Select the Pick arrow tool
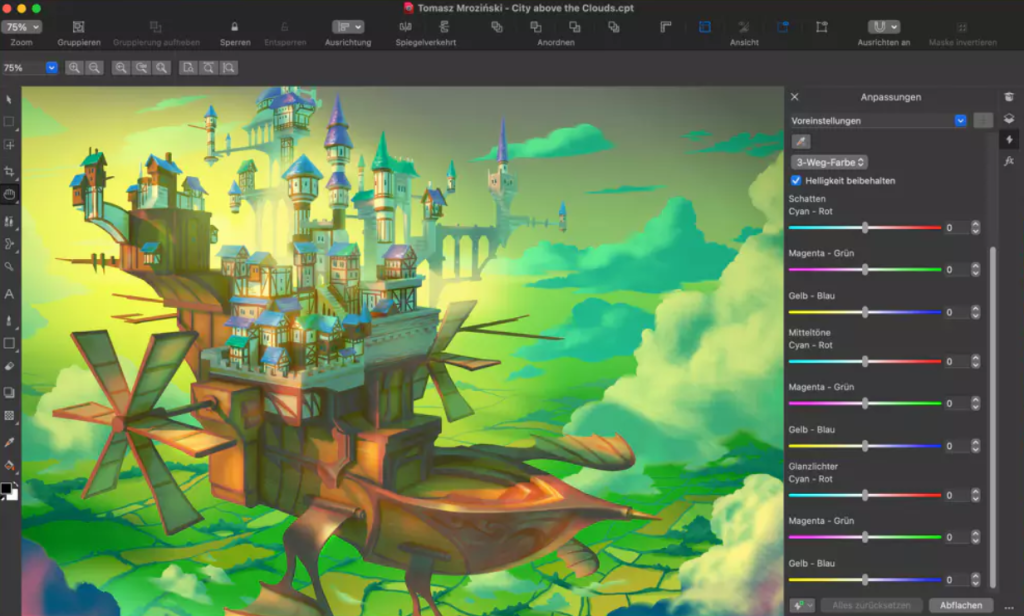This screenshot has height=616, width=1024. click(9, 99)
